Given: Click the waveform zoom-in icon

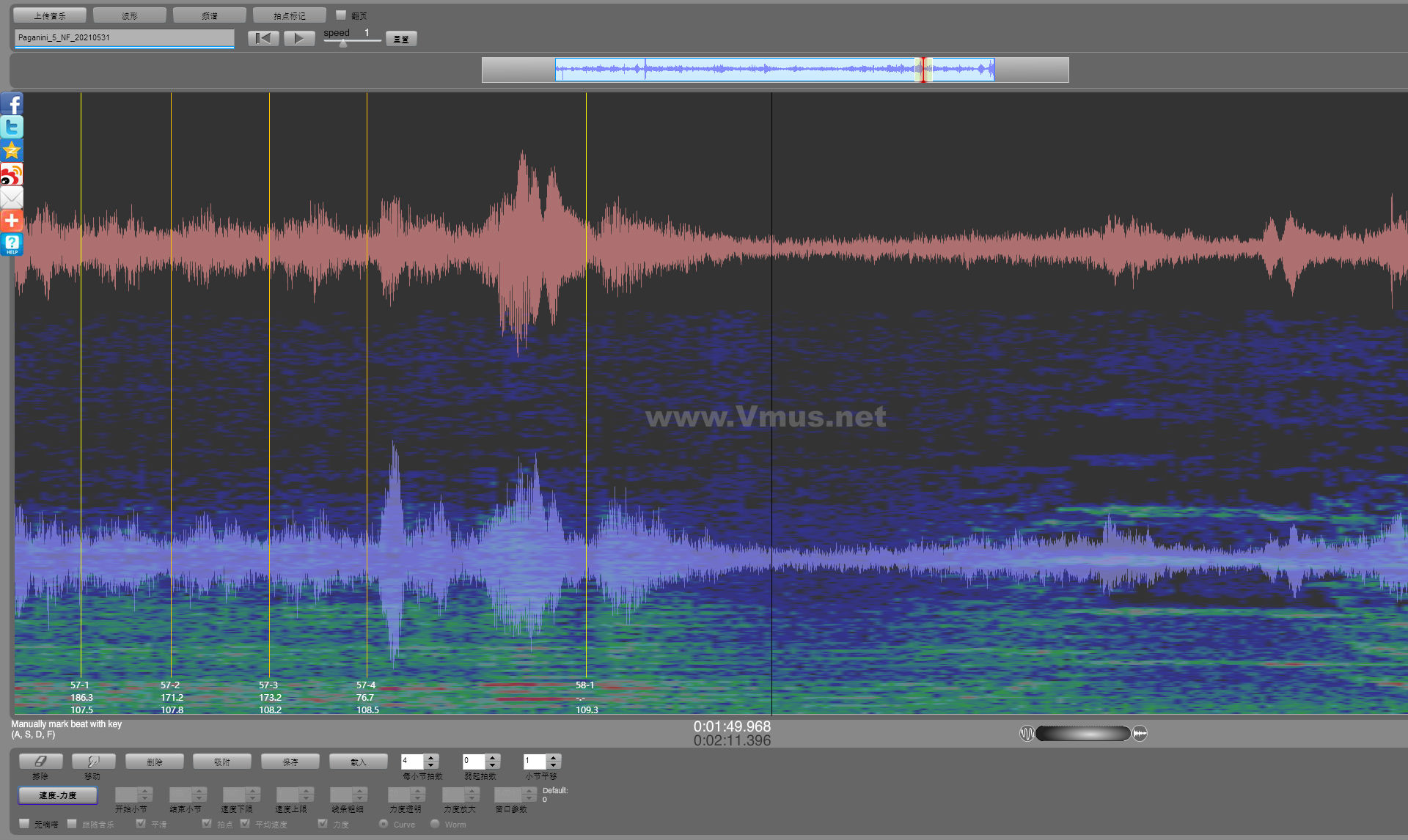Looking at the screenshot, I should (1140, 733).
